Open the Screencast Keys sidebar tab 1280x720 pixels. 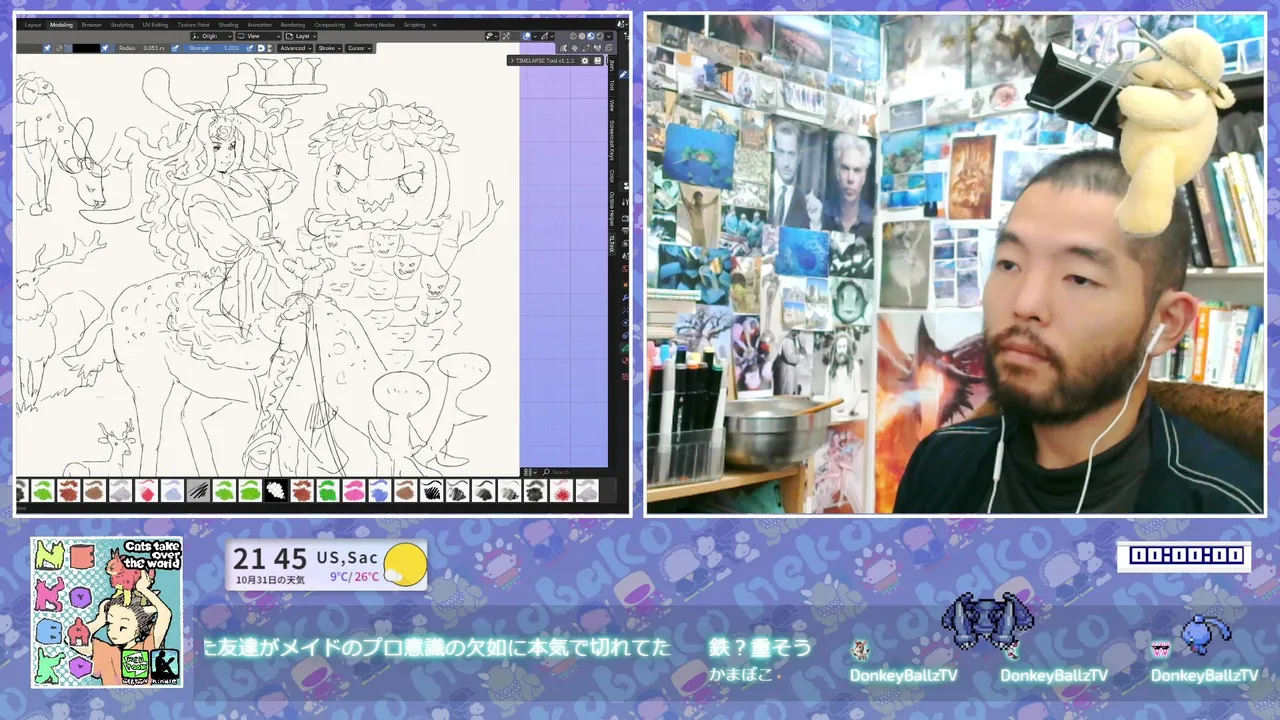611,142
